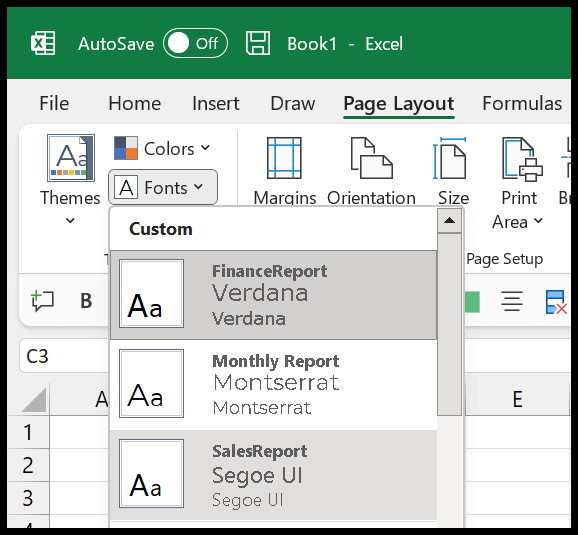Click the font list scroll up arrow
Screen dimensions: 578x535
(449, 220)
